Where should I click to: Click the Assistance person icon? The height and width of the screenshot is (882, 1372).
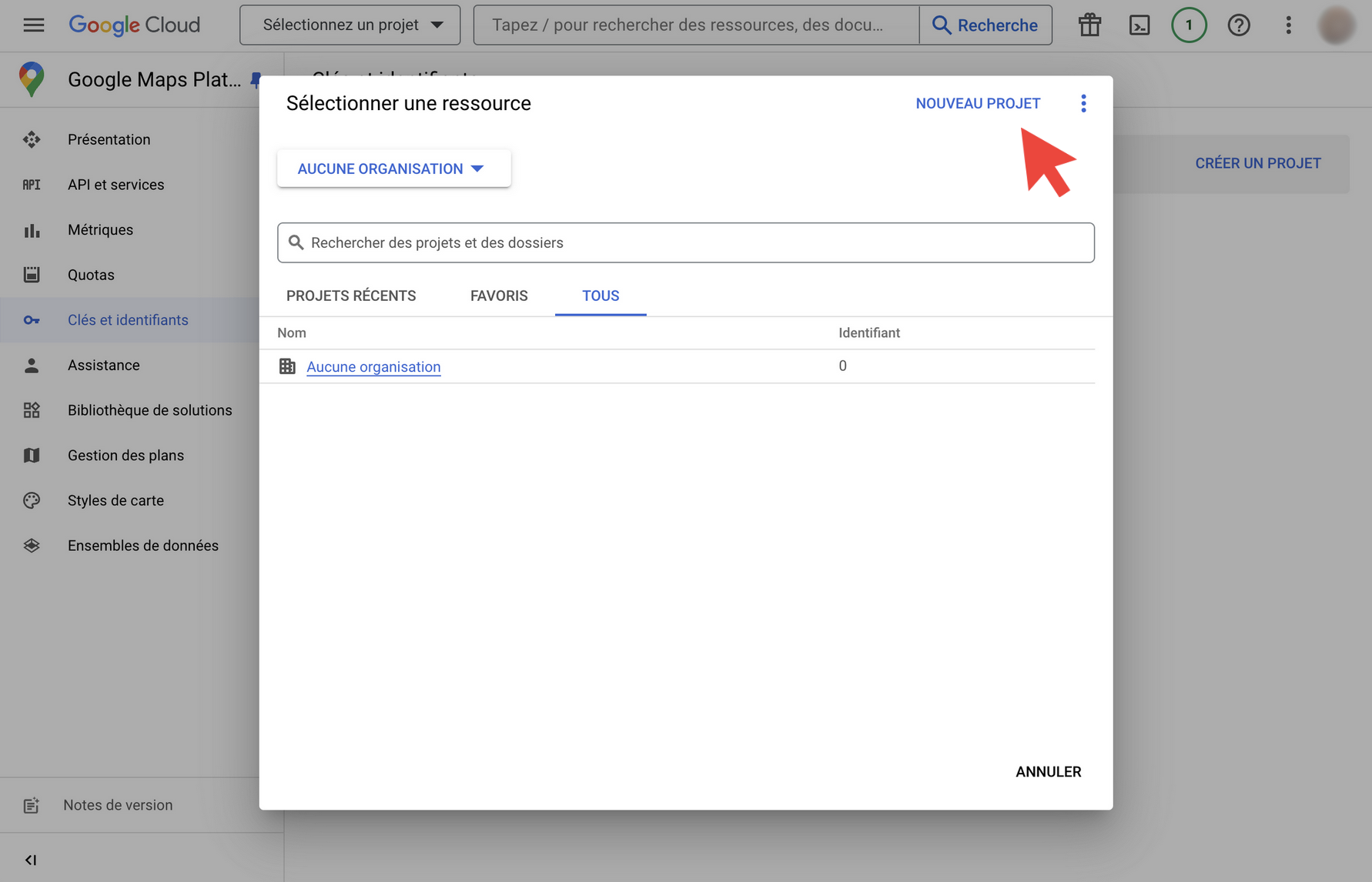(32, 366)
